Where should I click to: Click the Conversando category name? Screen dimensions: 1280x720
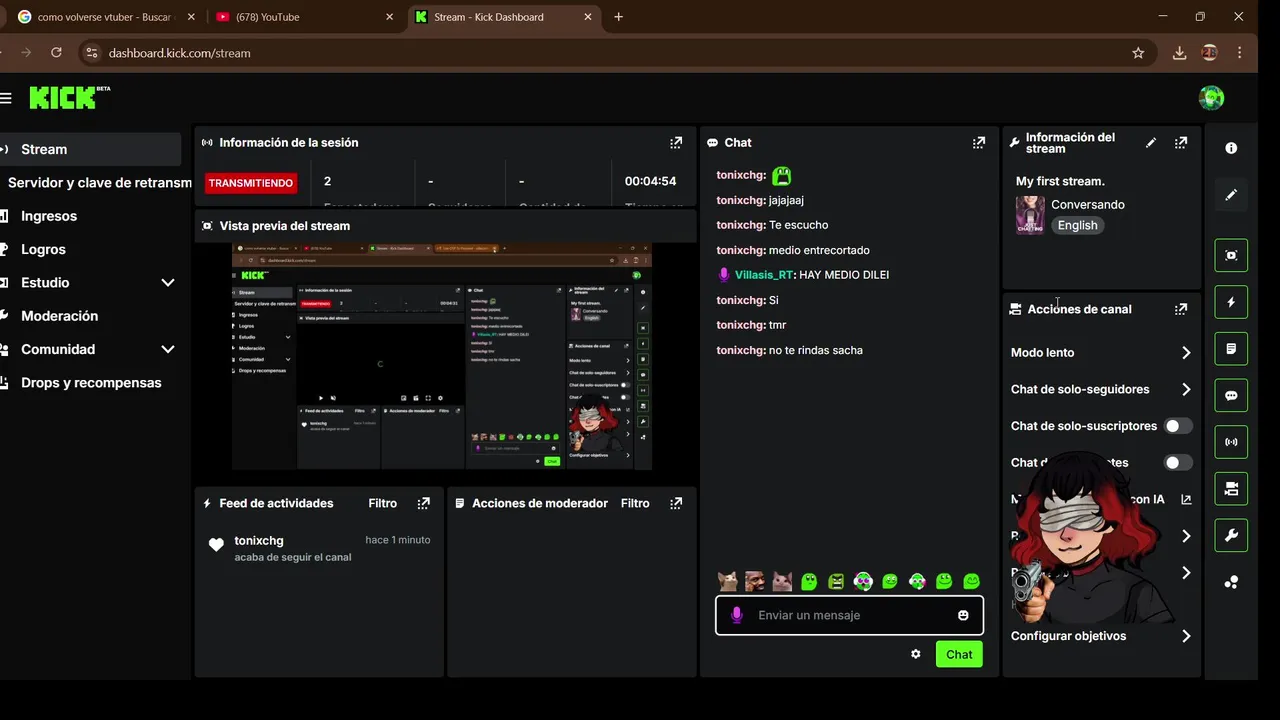point(1088,204)
